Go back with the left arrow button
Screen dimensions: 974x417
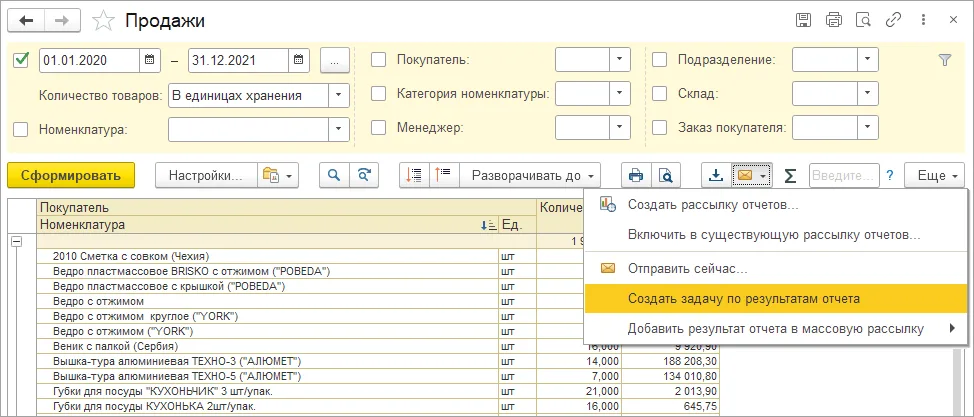[27, 21]
